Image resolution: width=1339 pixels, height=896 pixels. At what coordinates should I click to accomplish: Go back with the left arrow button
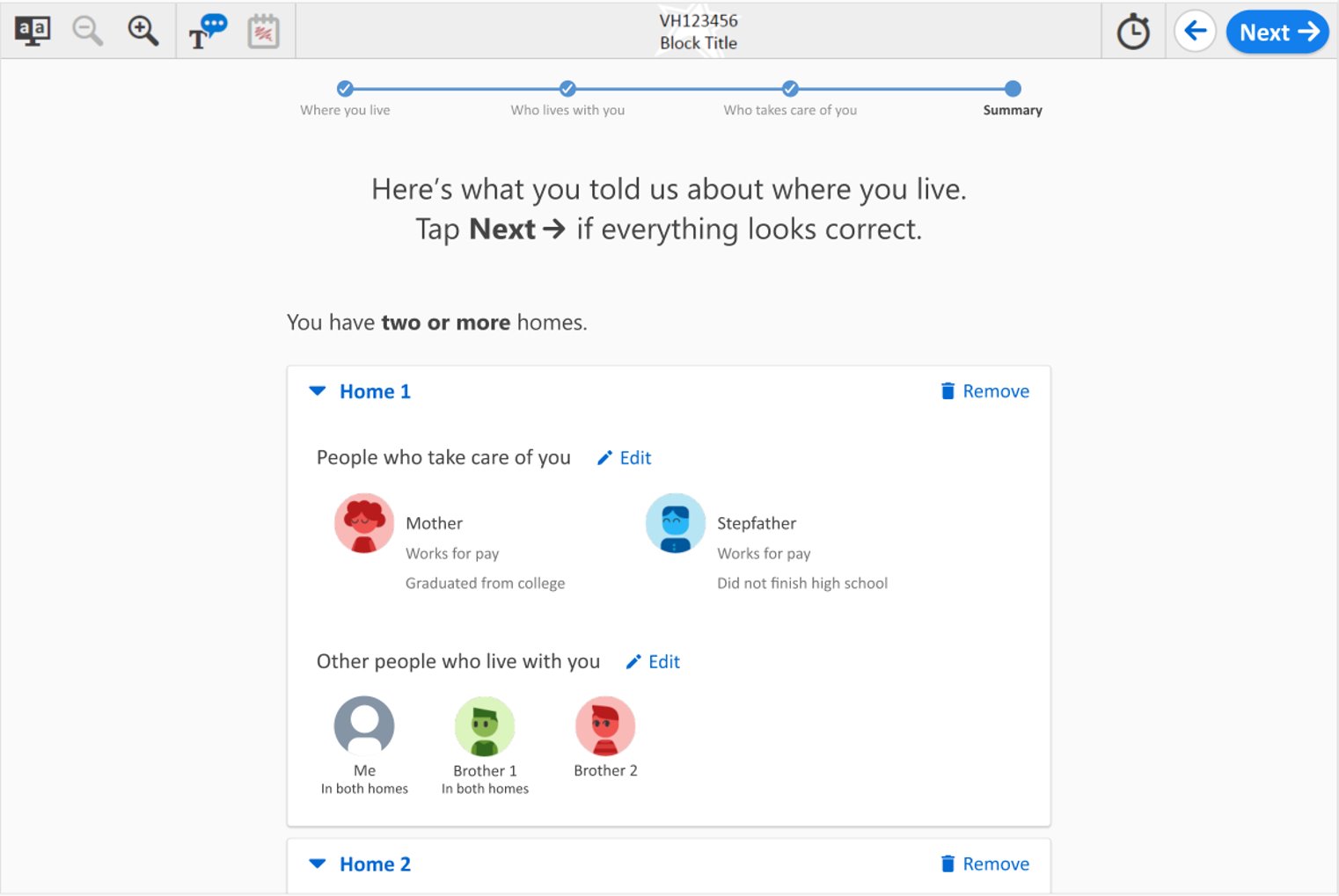pos(1195,32)
